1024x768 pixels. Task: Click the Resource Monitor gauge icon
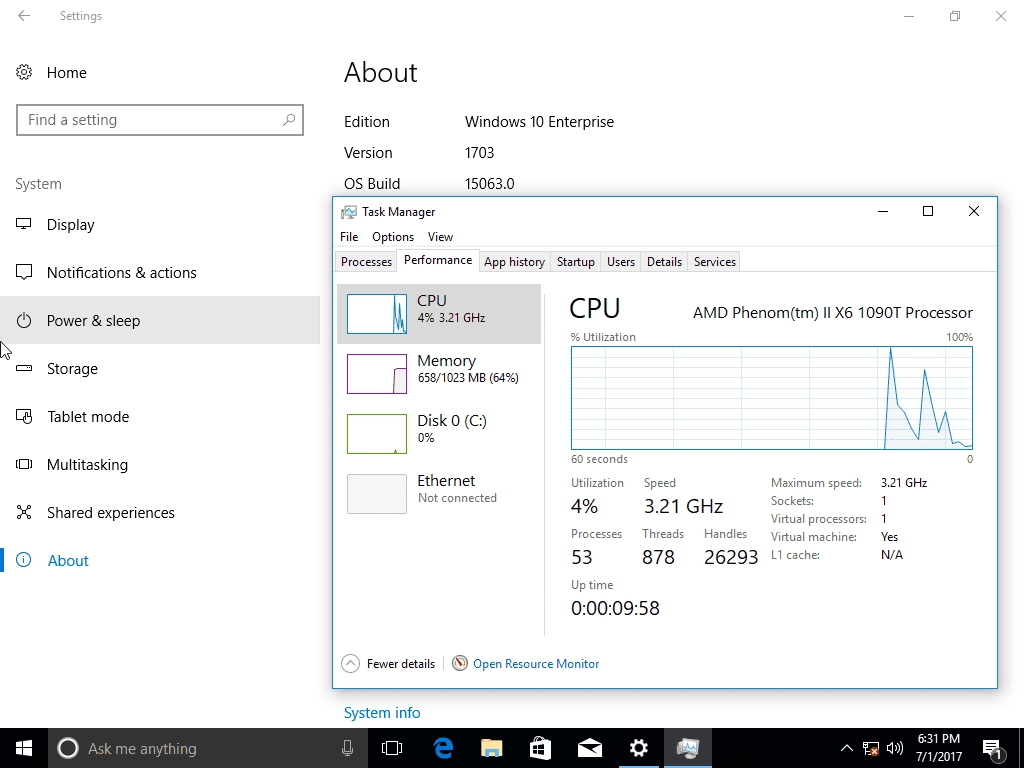460,664
